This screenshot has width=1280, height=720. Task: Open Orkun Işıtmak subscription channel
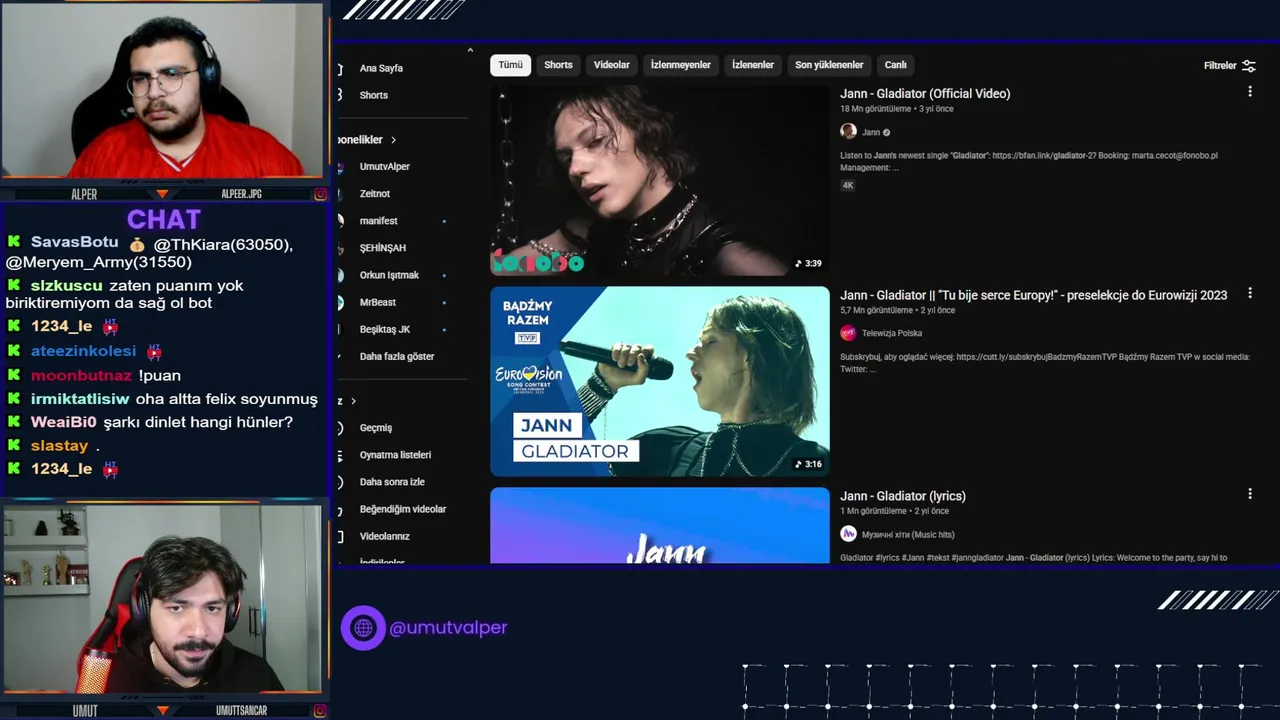[389, 275]
